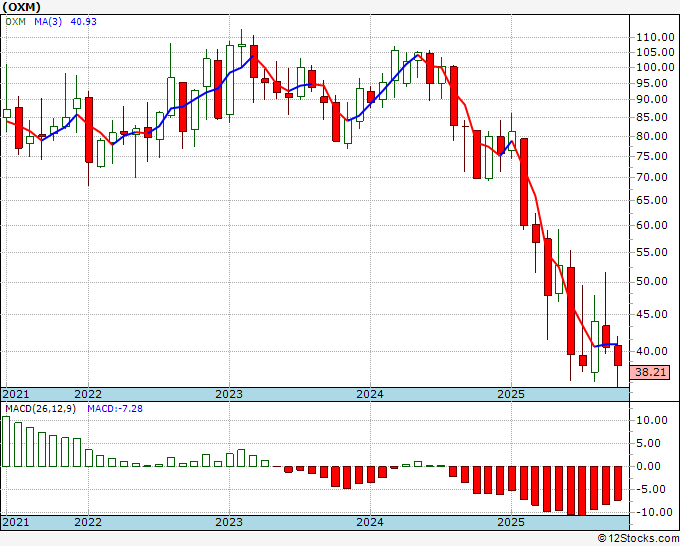The height and width of the screenshot is (546, 680).
Task: Click the 12Stocks.com copyright text
Action: (638, 539)
